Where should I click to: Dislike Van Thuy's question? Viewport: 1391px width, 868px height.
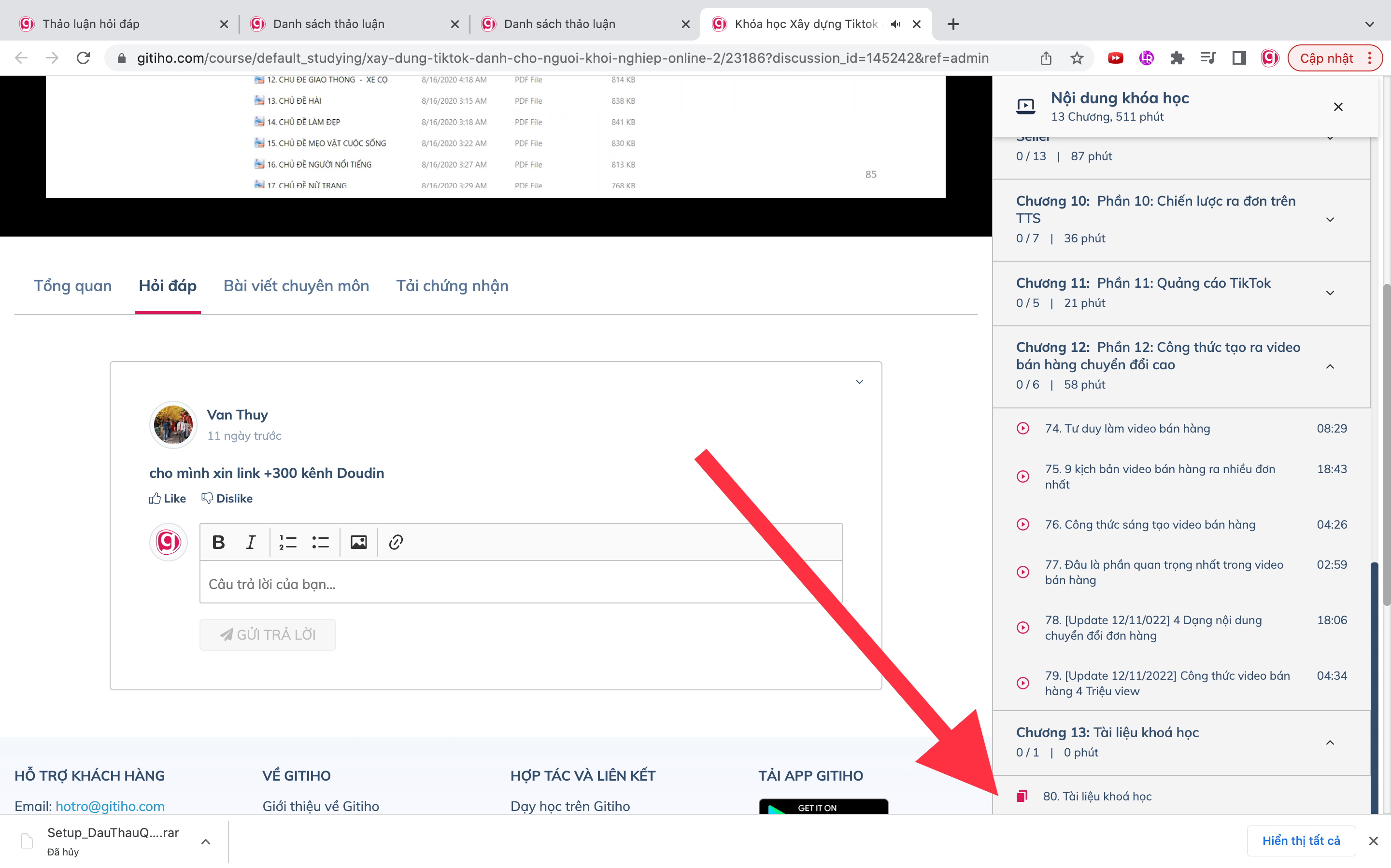click(227, 498)
